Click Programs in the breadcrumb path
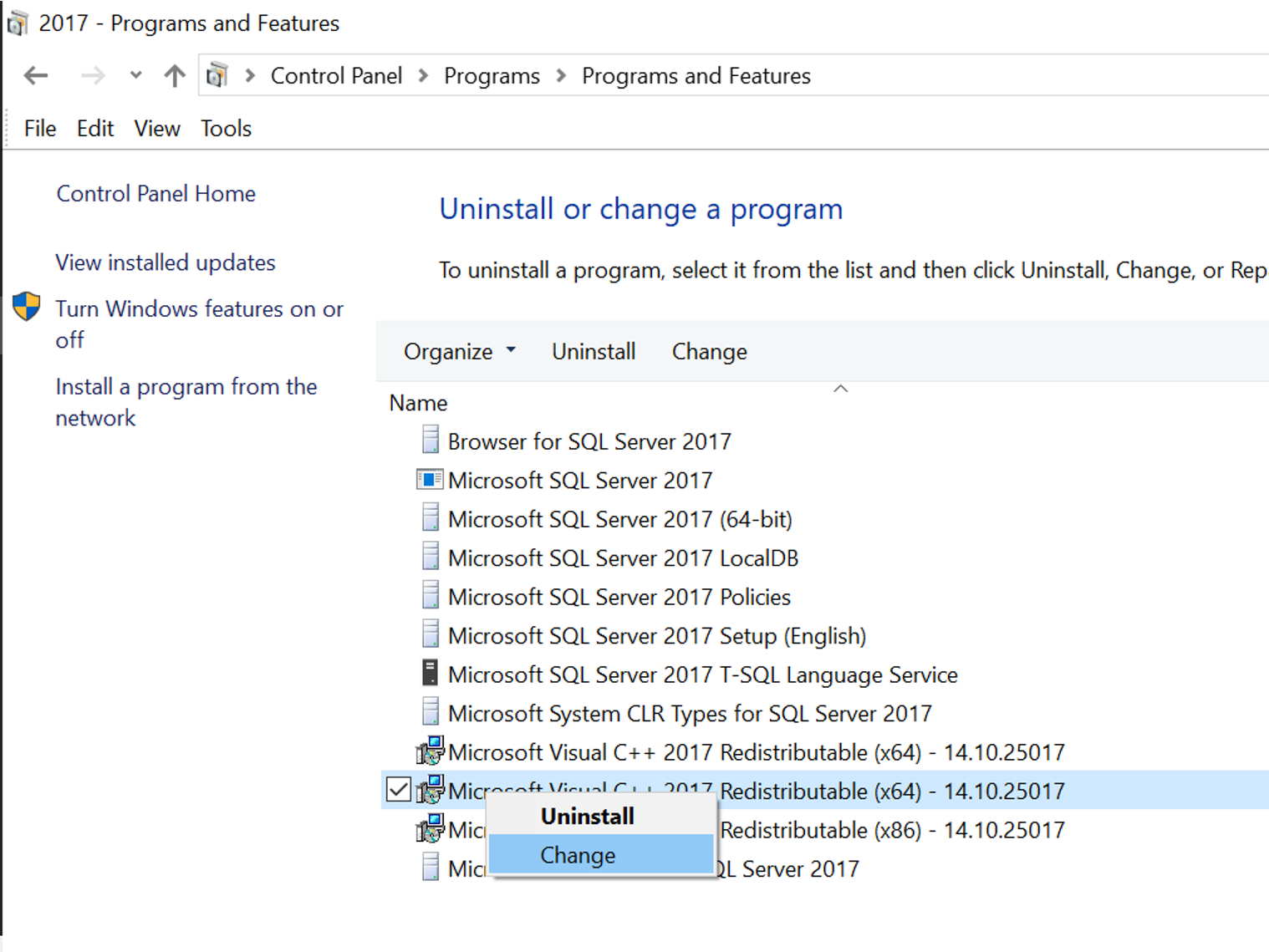This screenshot has height=952, width=1269. [x=492, y=75]
